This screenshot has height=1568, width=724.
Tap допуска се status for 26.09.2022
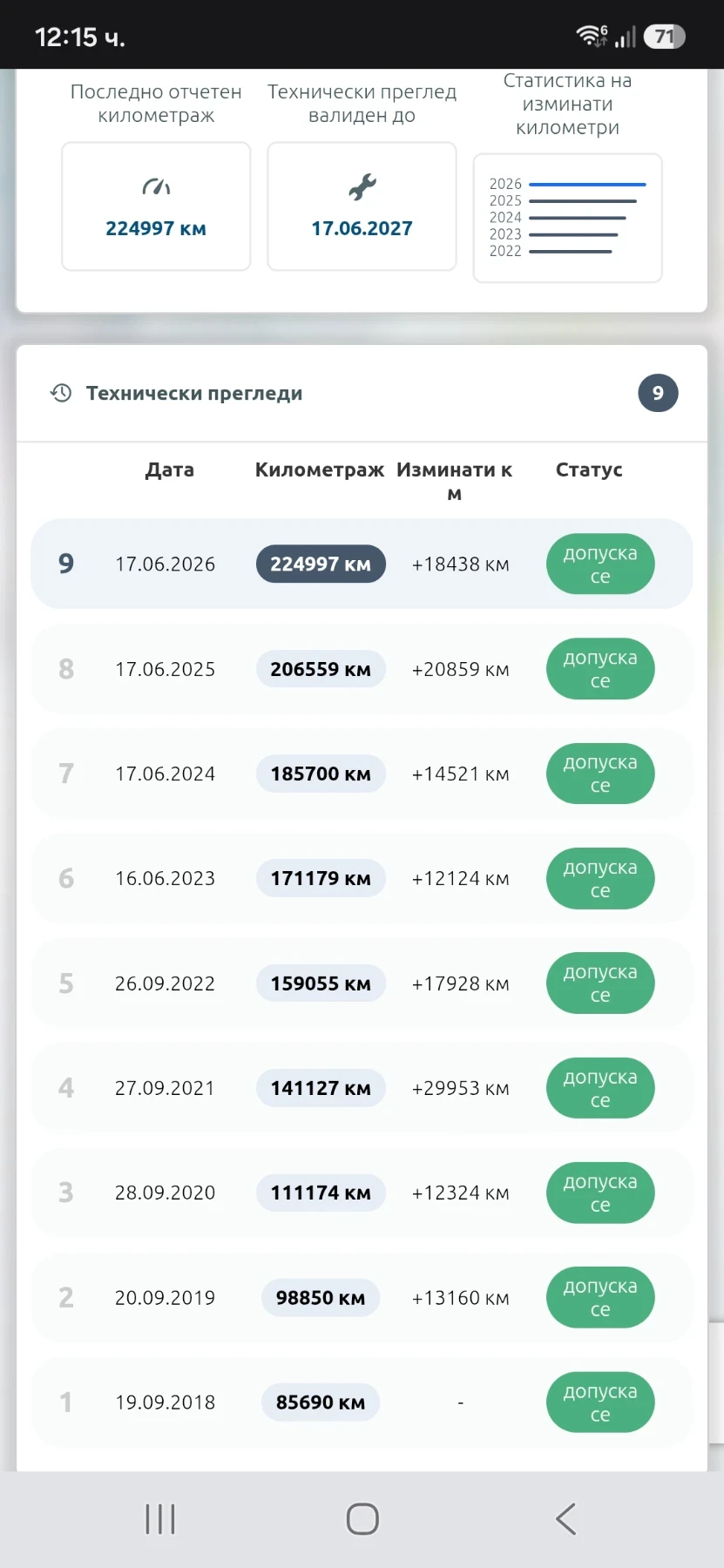point(600,983)
